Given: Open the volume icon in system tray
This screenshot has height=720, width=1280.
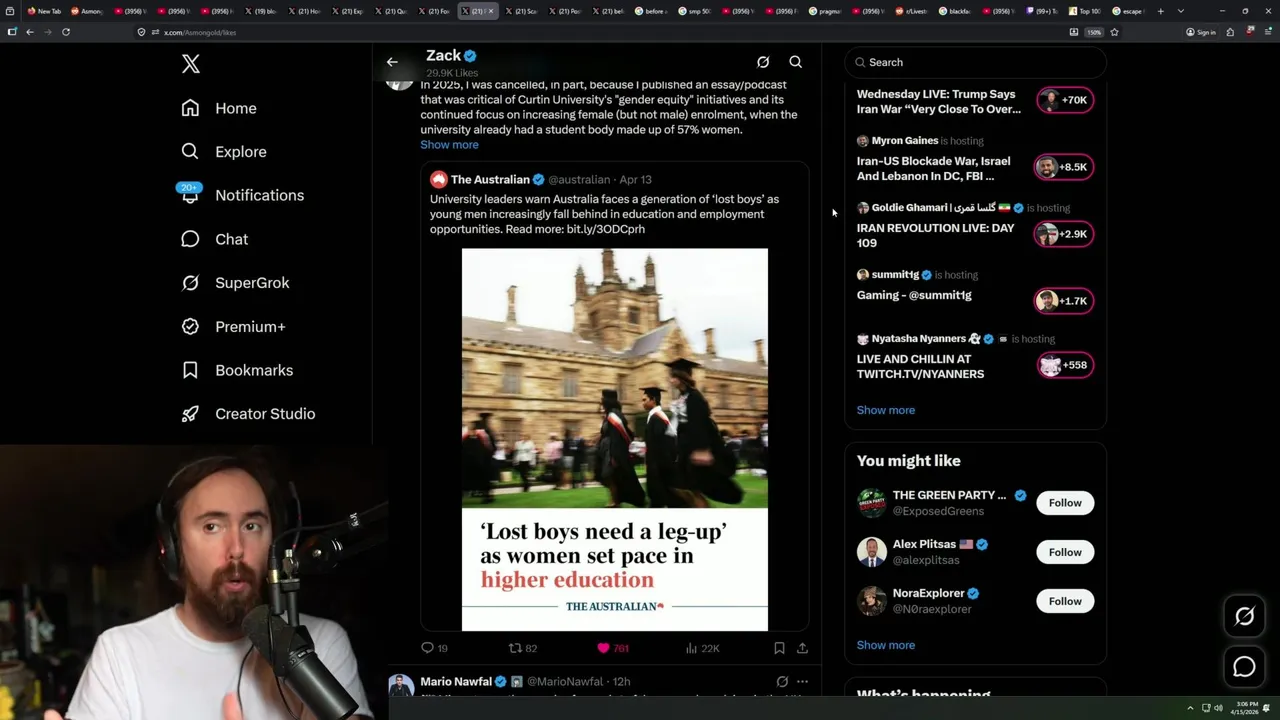Looking at the screenshot, I should click(1218, 708).
